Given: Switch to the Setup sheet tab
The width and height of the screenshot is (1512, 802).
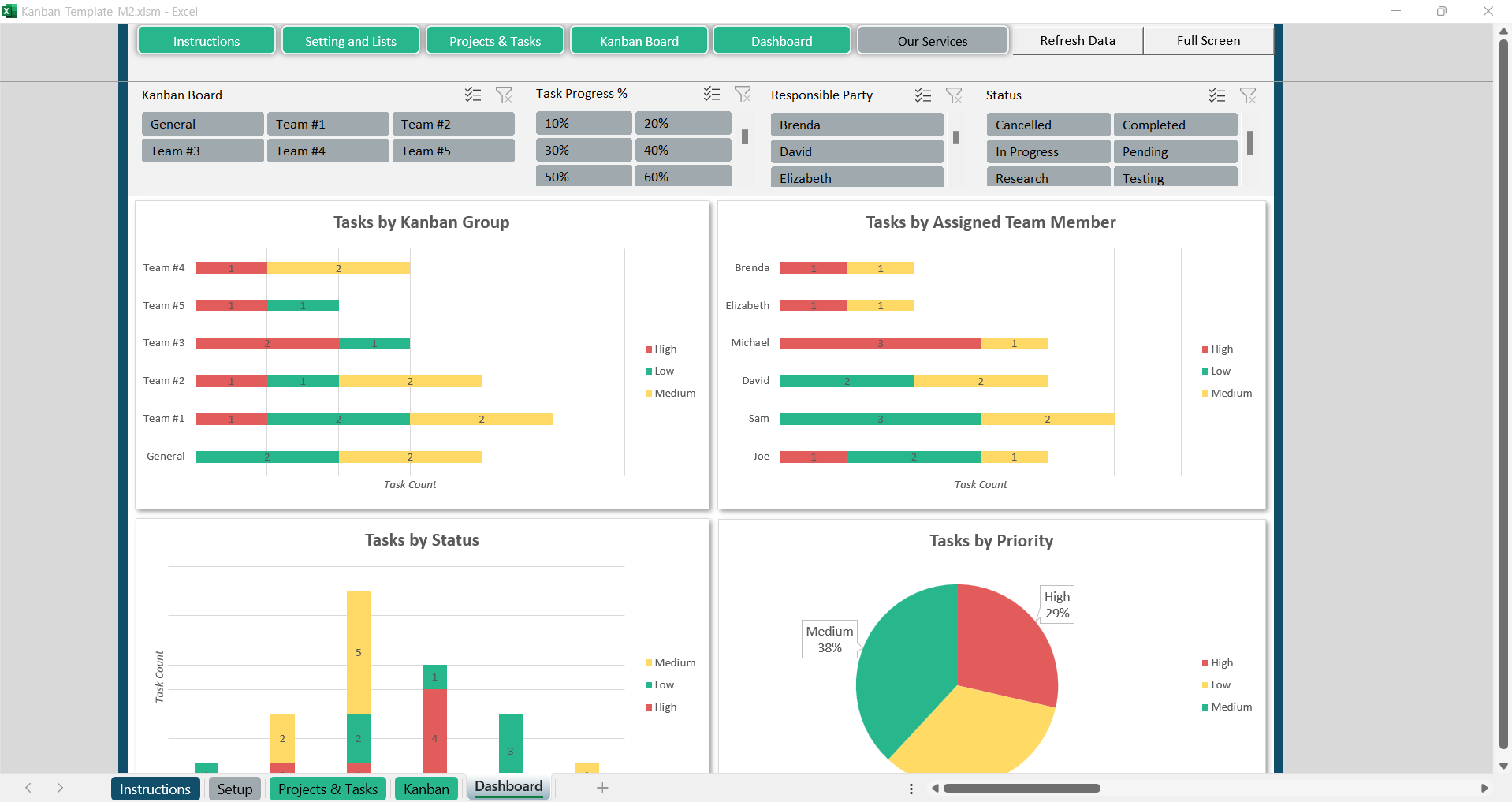Looking at the screenshot, I should [x=234, y=788].
